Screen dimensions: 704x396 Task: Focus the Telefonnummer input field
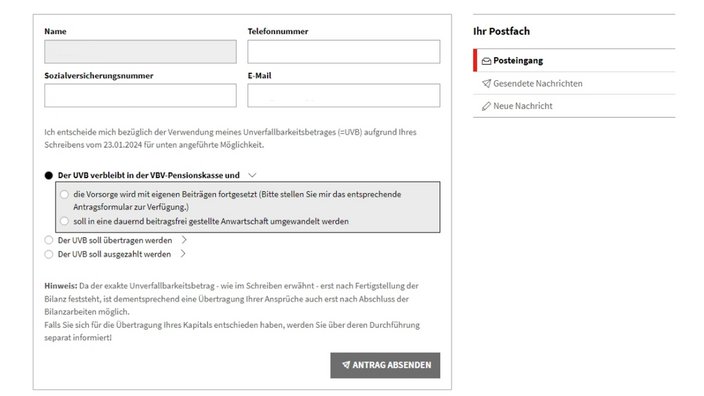click(x=343, y=52)
